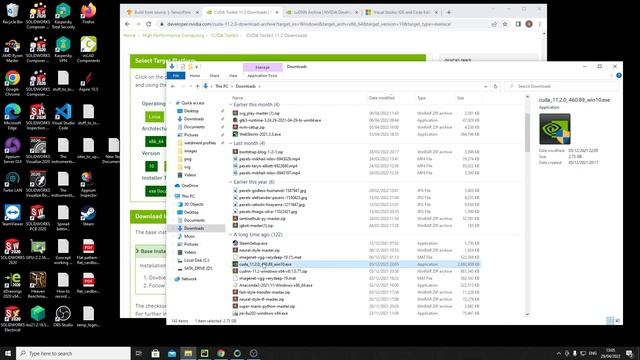Viewport: 640px width, 360px height.
Task: Select Local Disk (C:) in navigation pane
Action: click(x=196, y=260)
